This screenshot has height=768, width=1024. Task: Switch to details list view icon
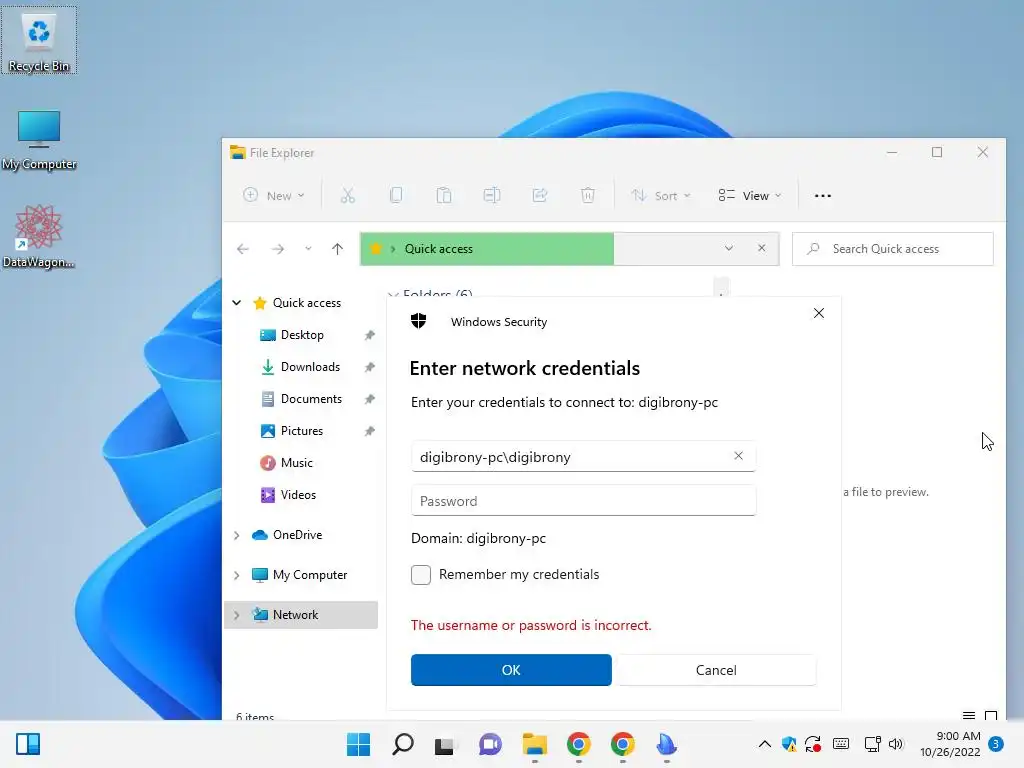tap(969, 716)
